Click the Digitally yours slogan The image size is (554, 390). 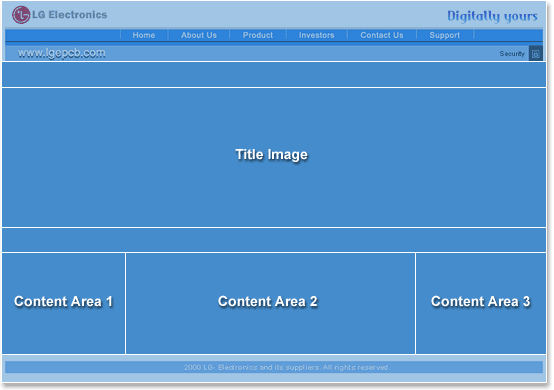pos(493,16)
